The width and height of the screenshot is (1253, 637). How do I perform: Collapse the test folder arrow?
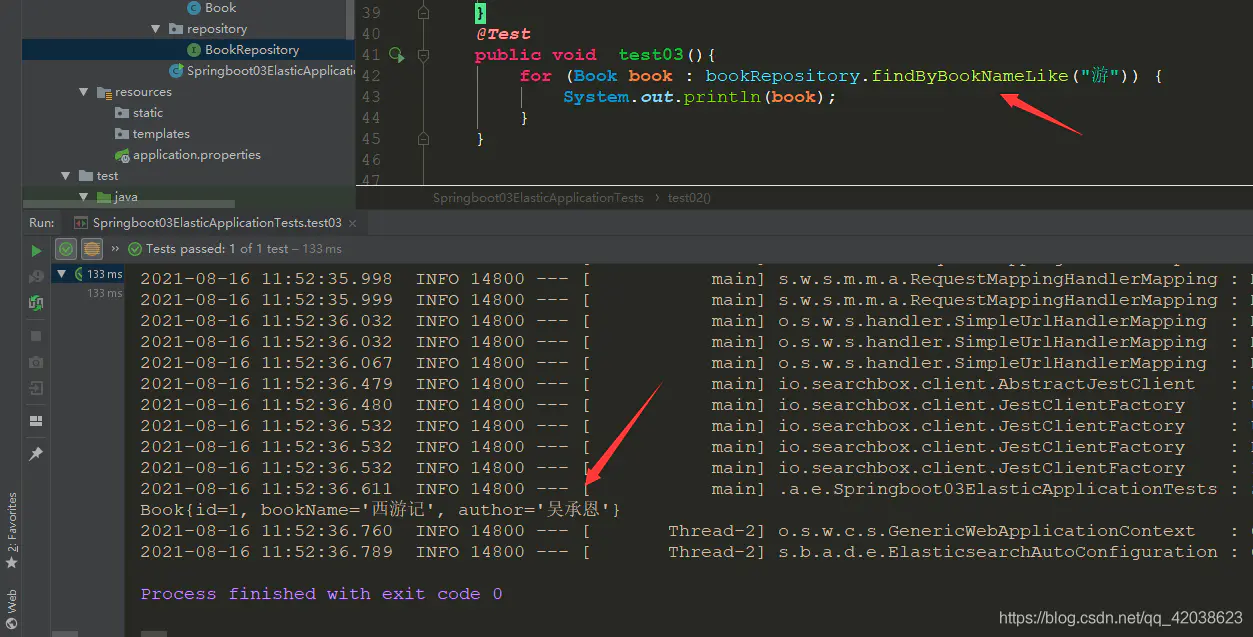pos(66,176)
